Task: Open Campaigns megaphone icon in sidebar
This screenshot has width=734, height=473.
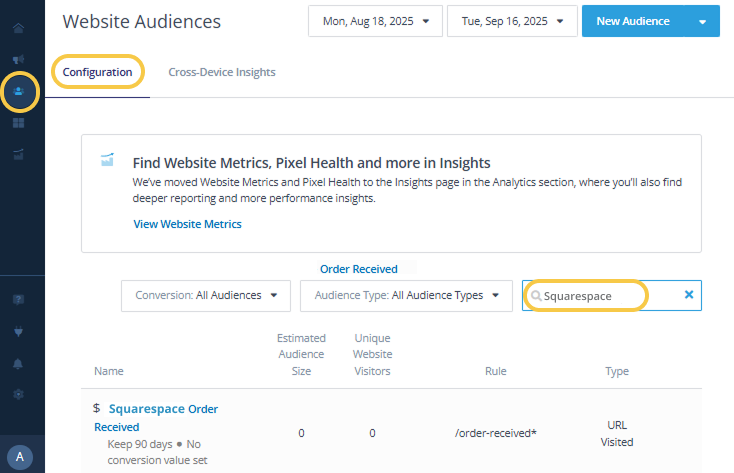Action: point(19,60)
